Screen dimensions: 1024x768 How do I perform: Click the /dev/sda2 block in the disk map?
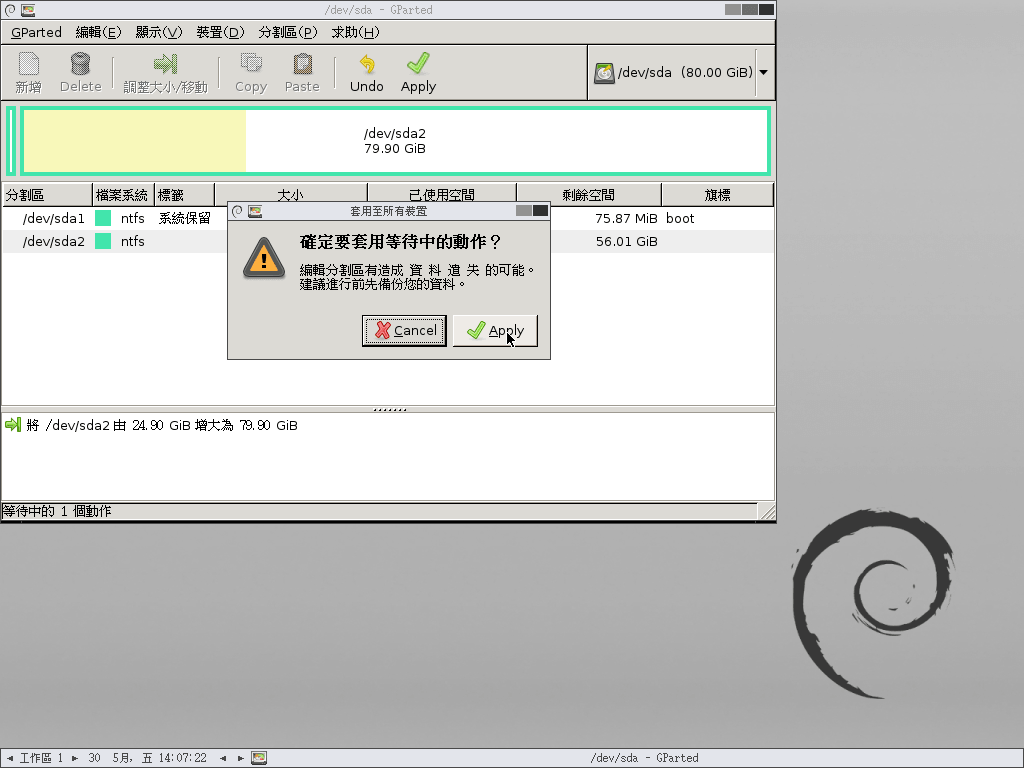(395, 141)
